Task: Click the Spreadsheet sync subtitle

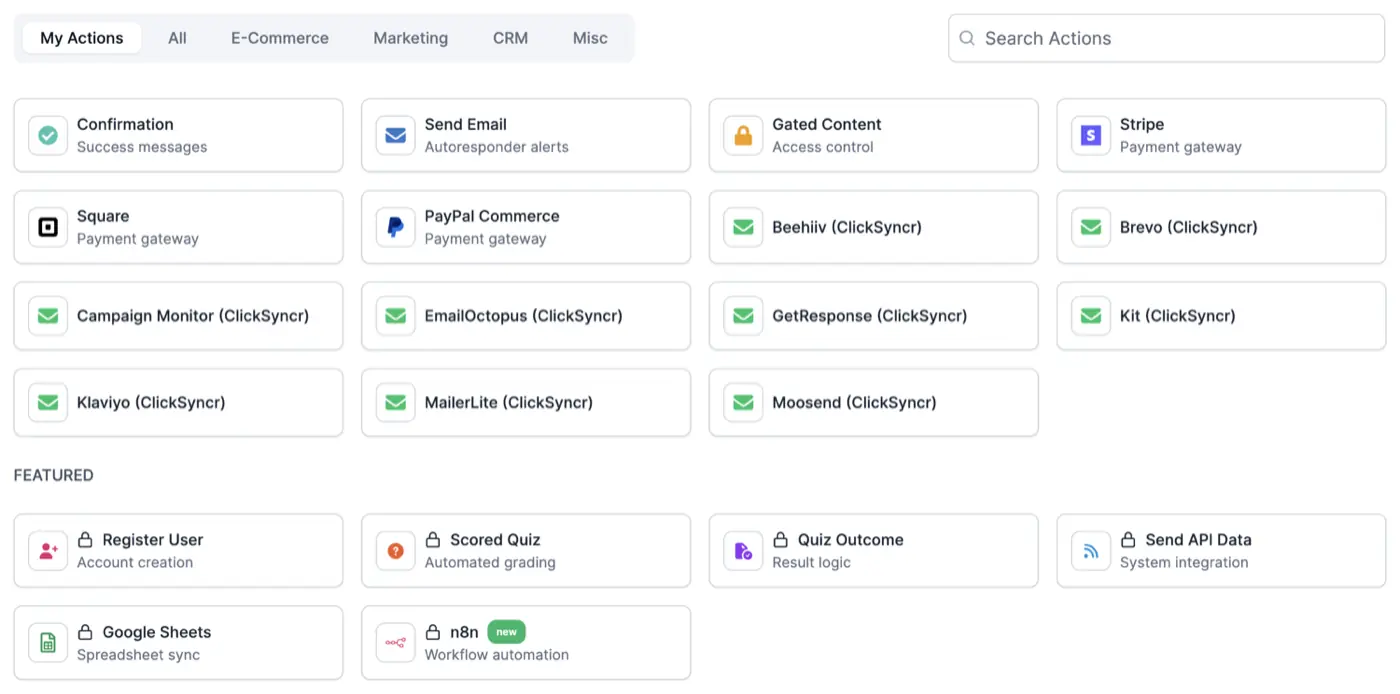Action: 139,655
